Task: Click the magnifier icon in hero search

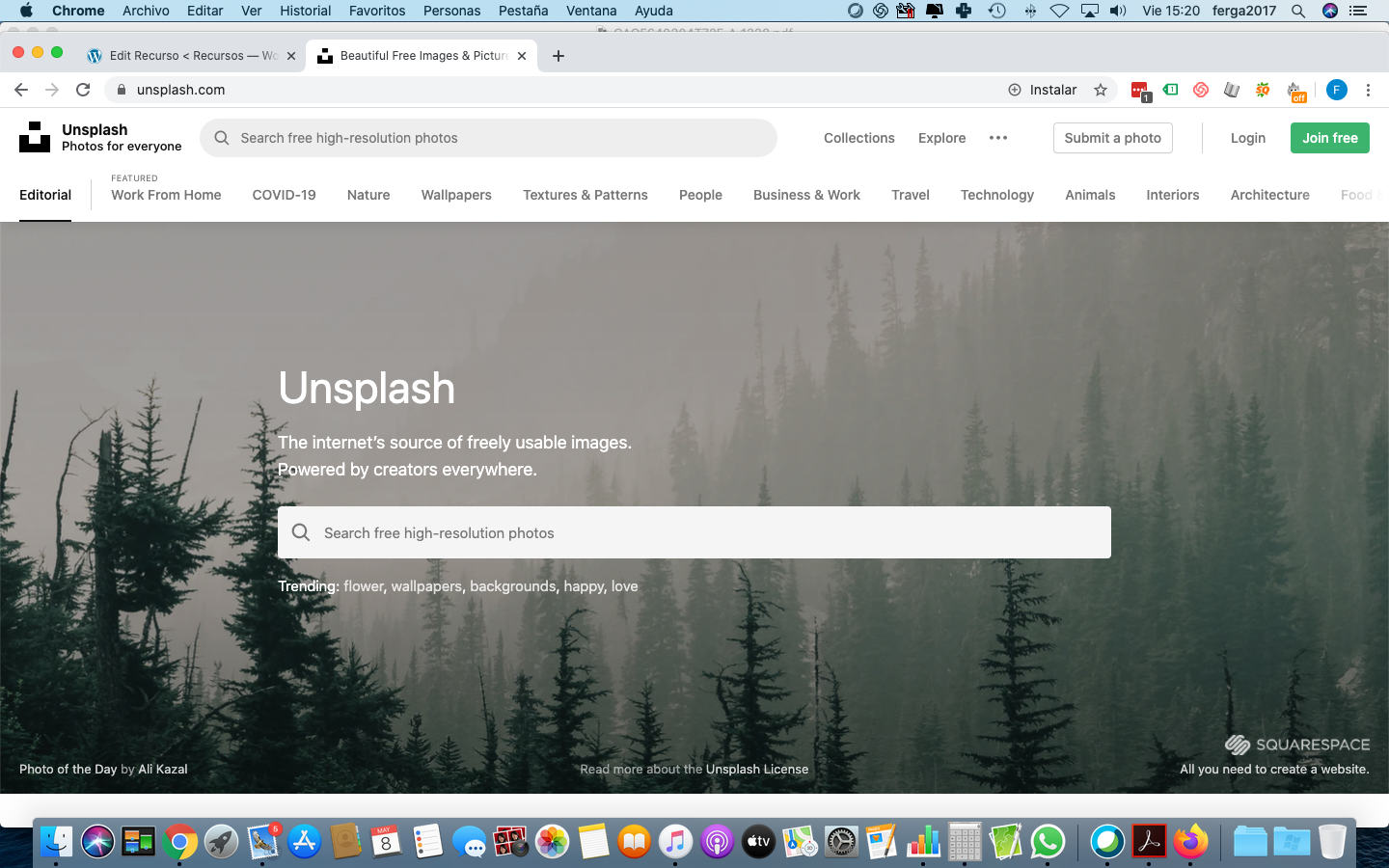Action: (x=301, y=532)
